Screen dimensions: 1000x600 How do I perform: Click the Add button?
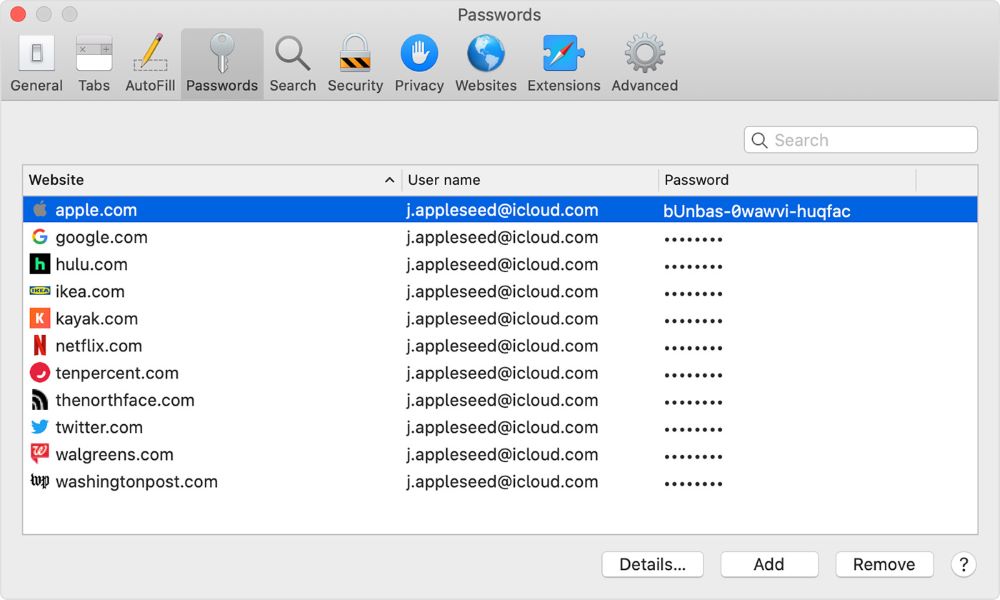click(x=769, y=564)
